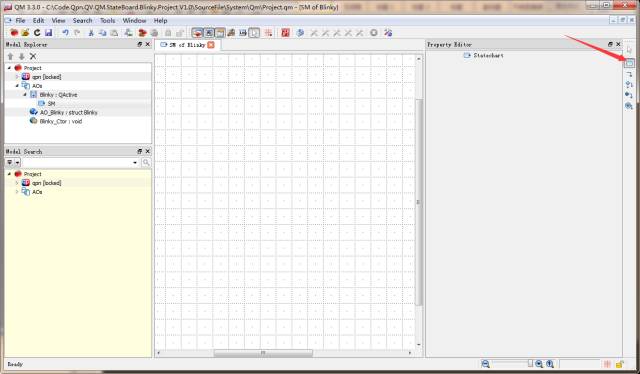Select the Pointer cursor tool
Viewport: 640px width, 374px height.
(629, 49)
